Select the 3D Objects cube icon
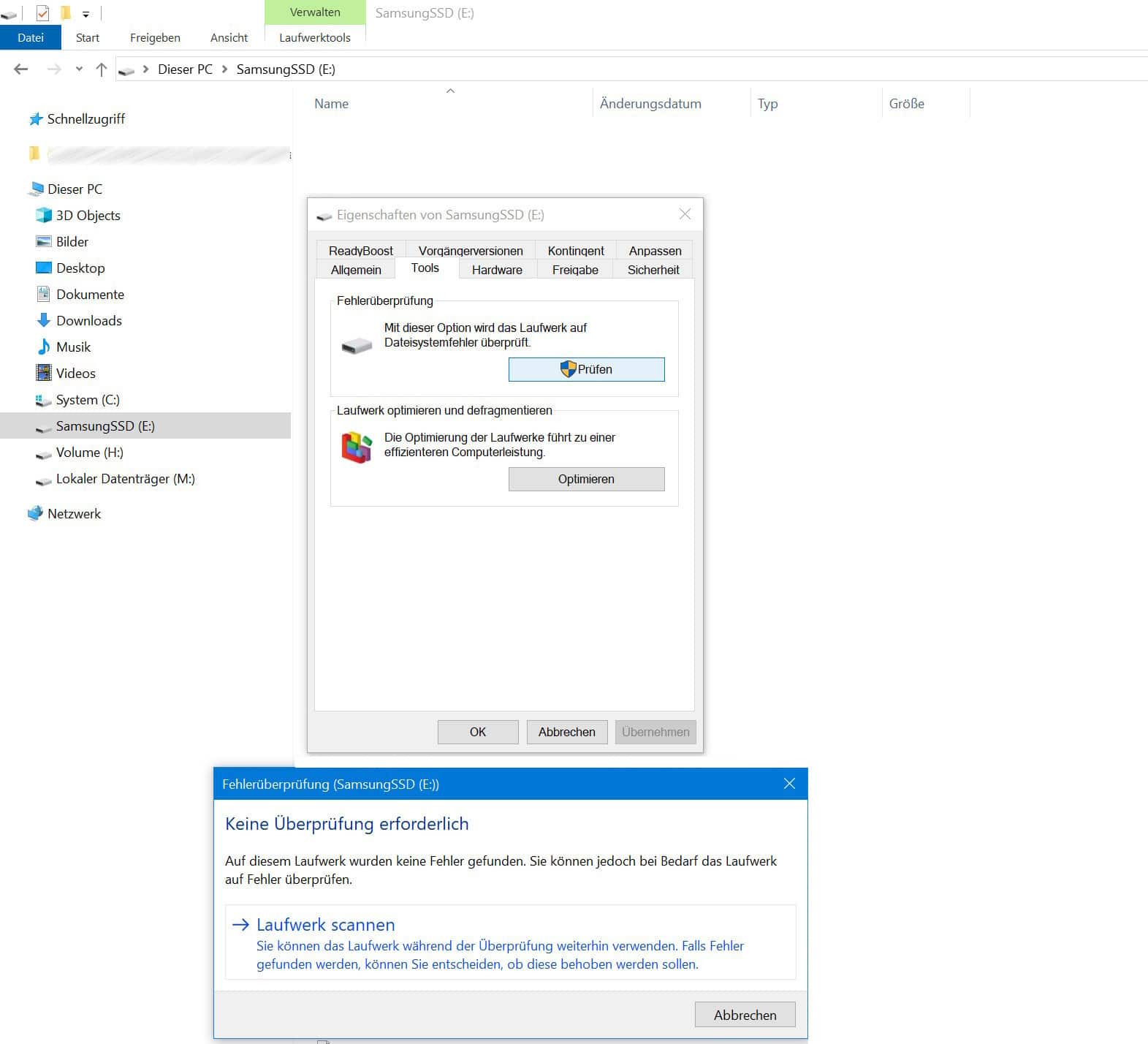The image size is (1148, 1044). pyautogui.click(x=44, y=216)
